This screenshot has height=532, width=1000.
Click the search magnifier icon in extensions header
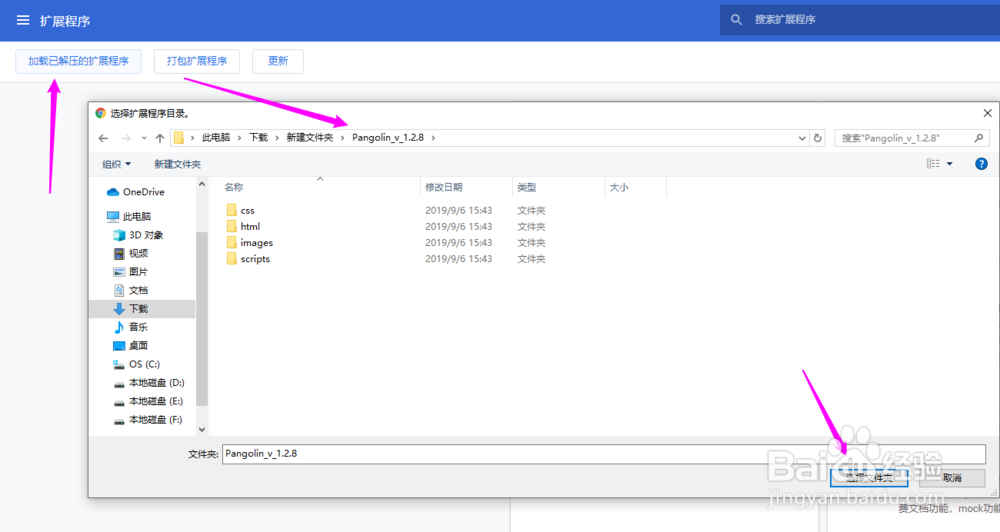pyautogui.click(x=736, y=20)
